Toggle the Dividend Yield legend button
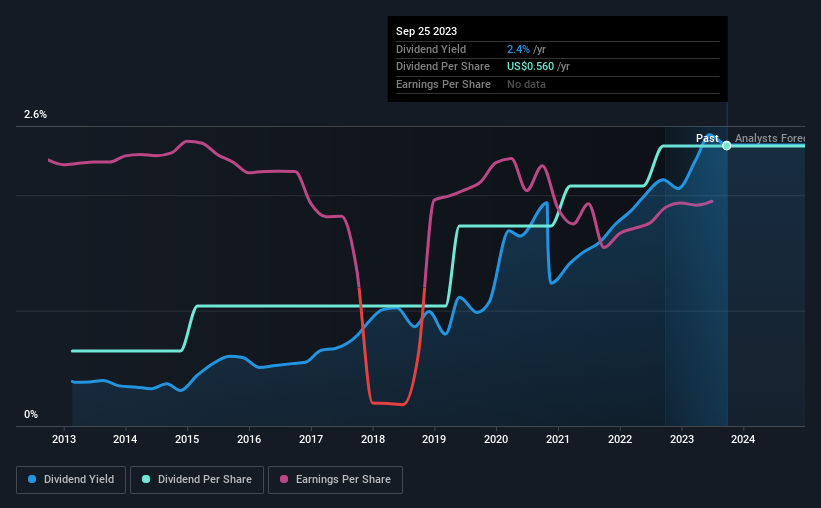821x508 pixels. (x=71, y=480)
